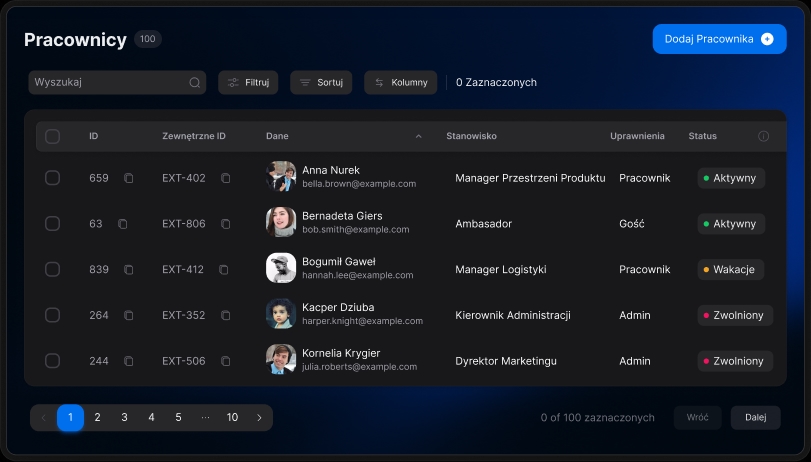The image size is (811, 462).
Task: Copy external ID EXT-506 via icon
Action: 226,361
